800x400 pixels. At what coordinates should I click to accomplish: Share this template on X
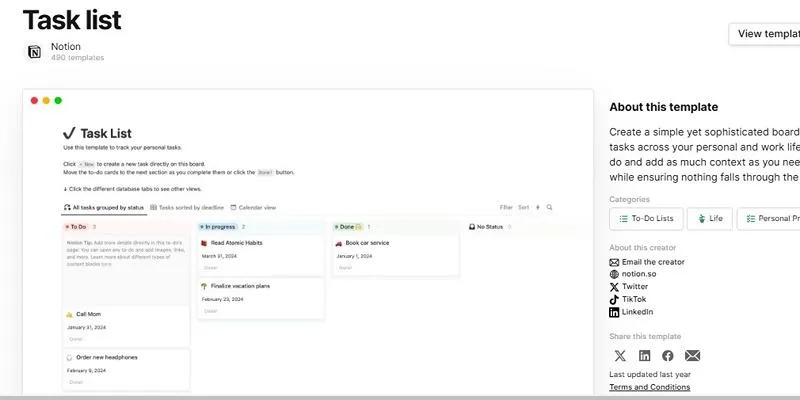point(620,356)
